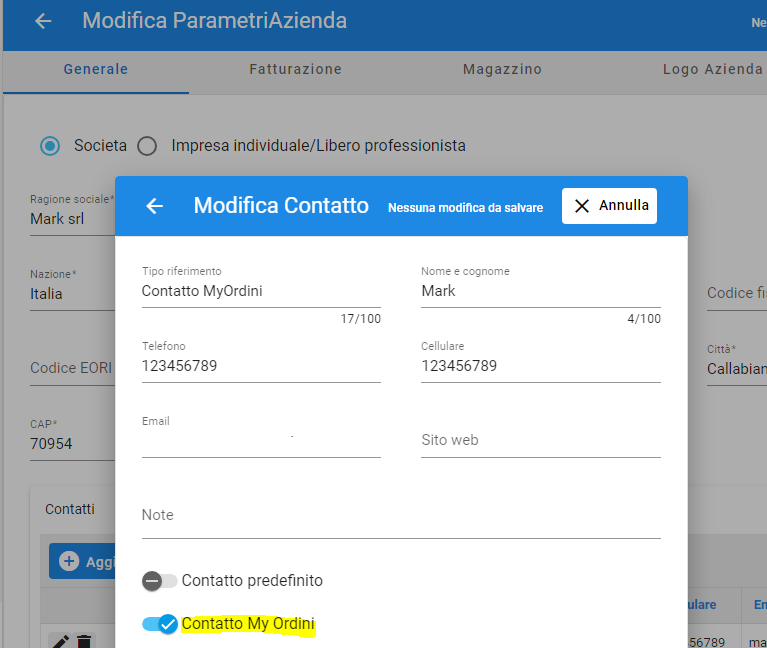The image size is (767, 648).
Task: Click the X icon on the Annulla button
Action: (x=582, y=206)
